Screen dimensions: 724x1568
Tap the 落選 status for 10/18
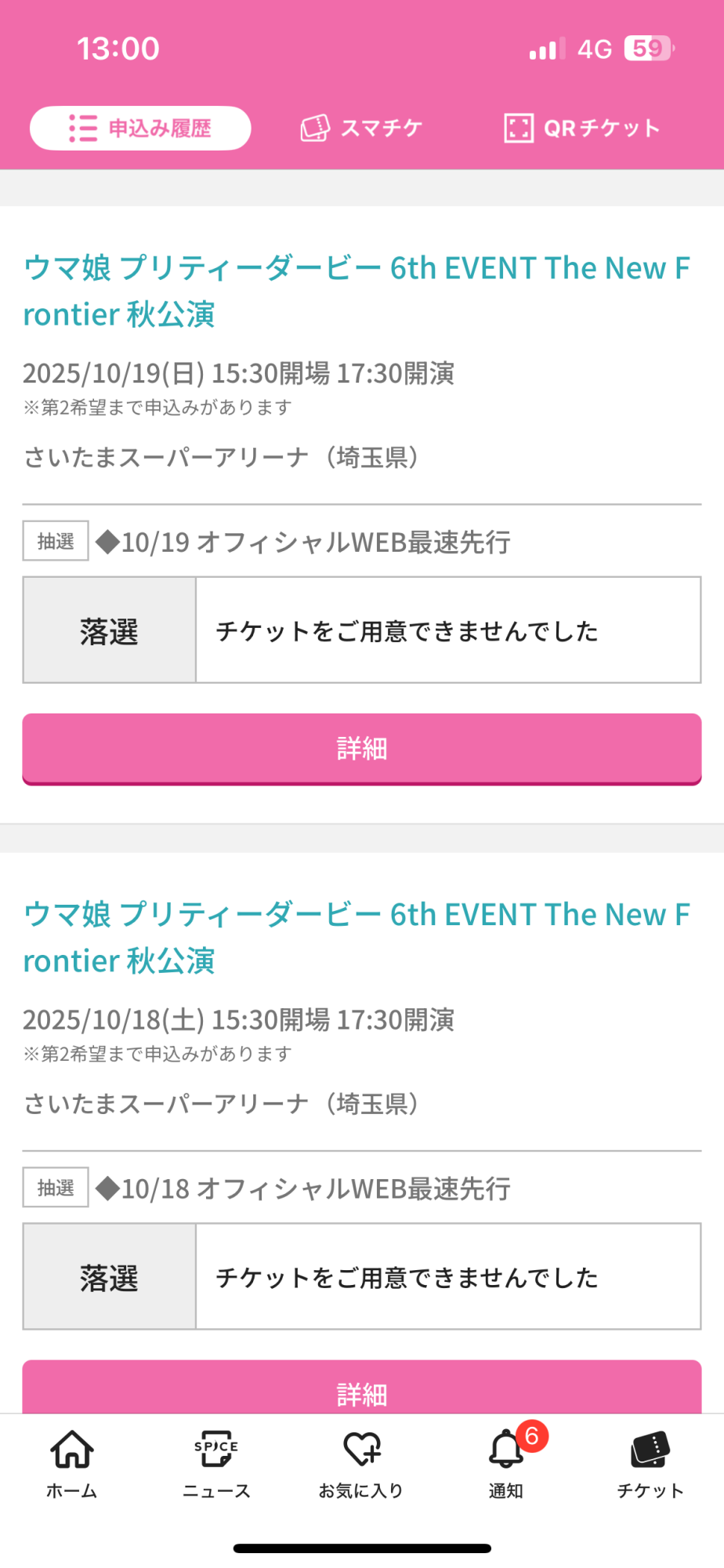(x=109, y=1277)
